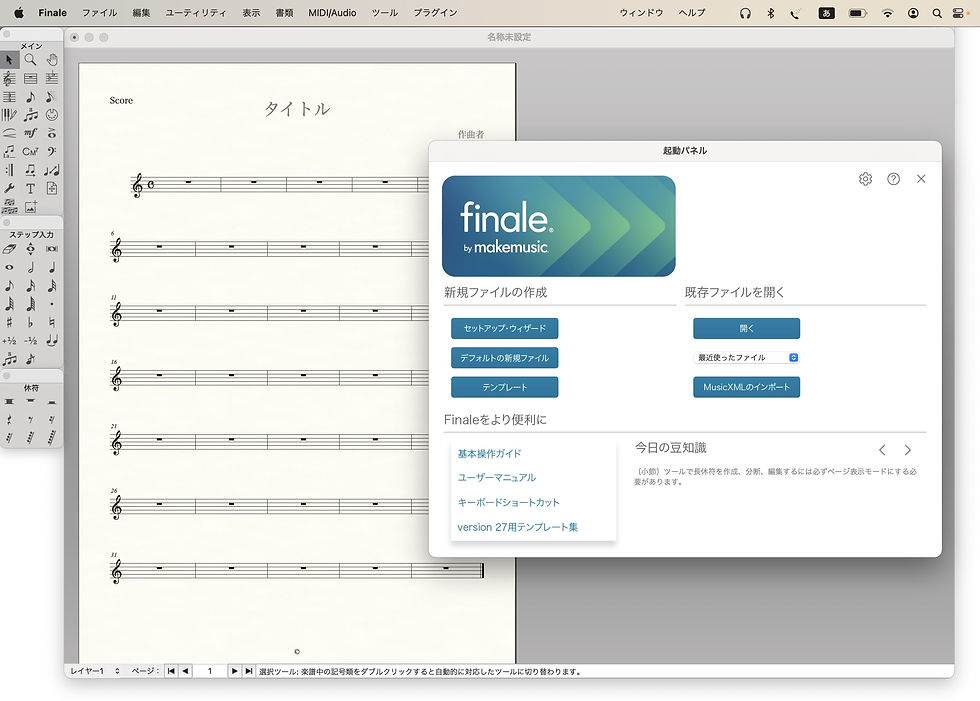Choose the Note Mover tool

pyautogui.click(x=31, y=170)
